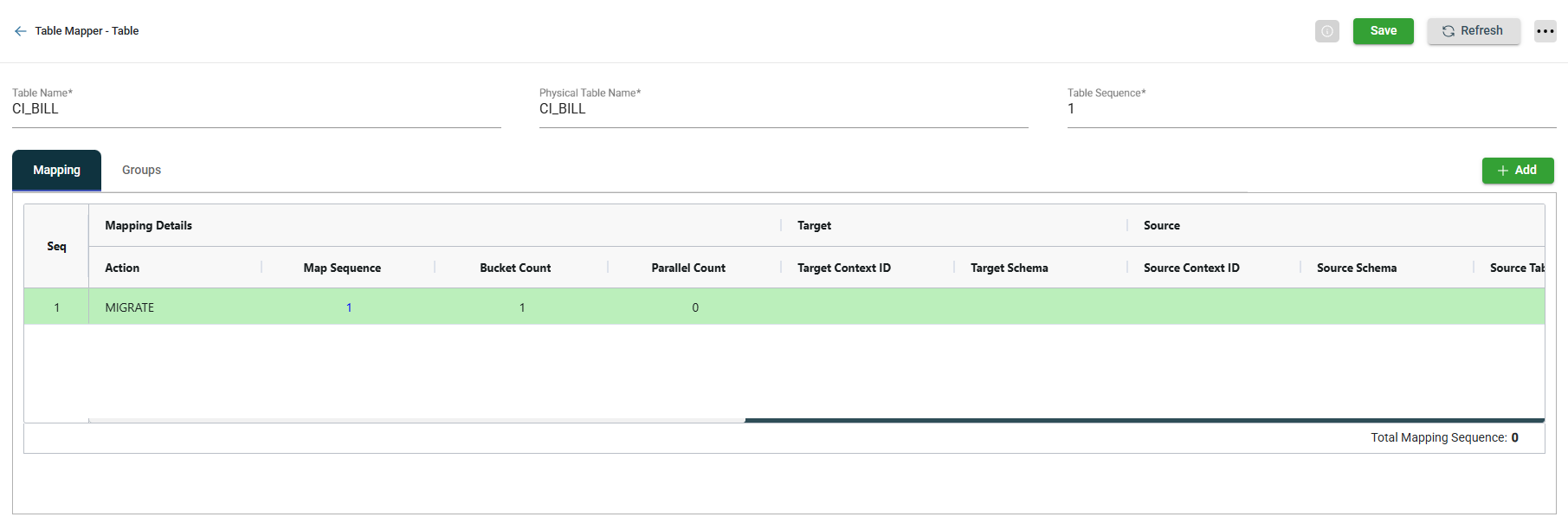Select the MIGRATE action cell
The width and height of the screenshot is (1568, 517).
click(x=130, y=307)
